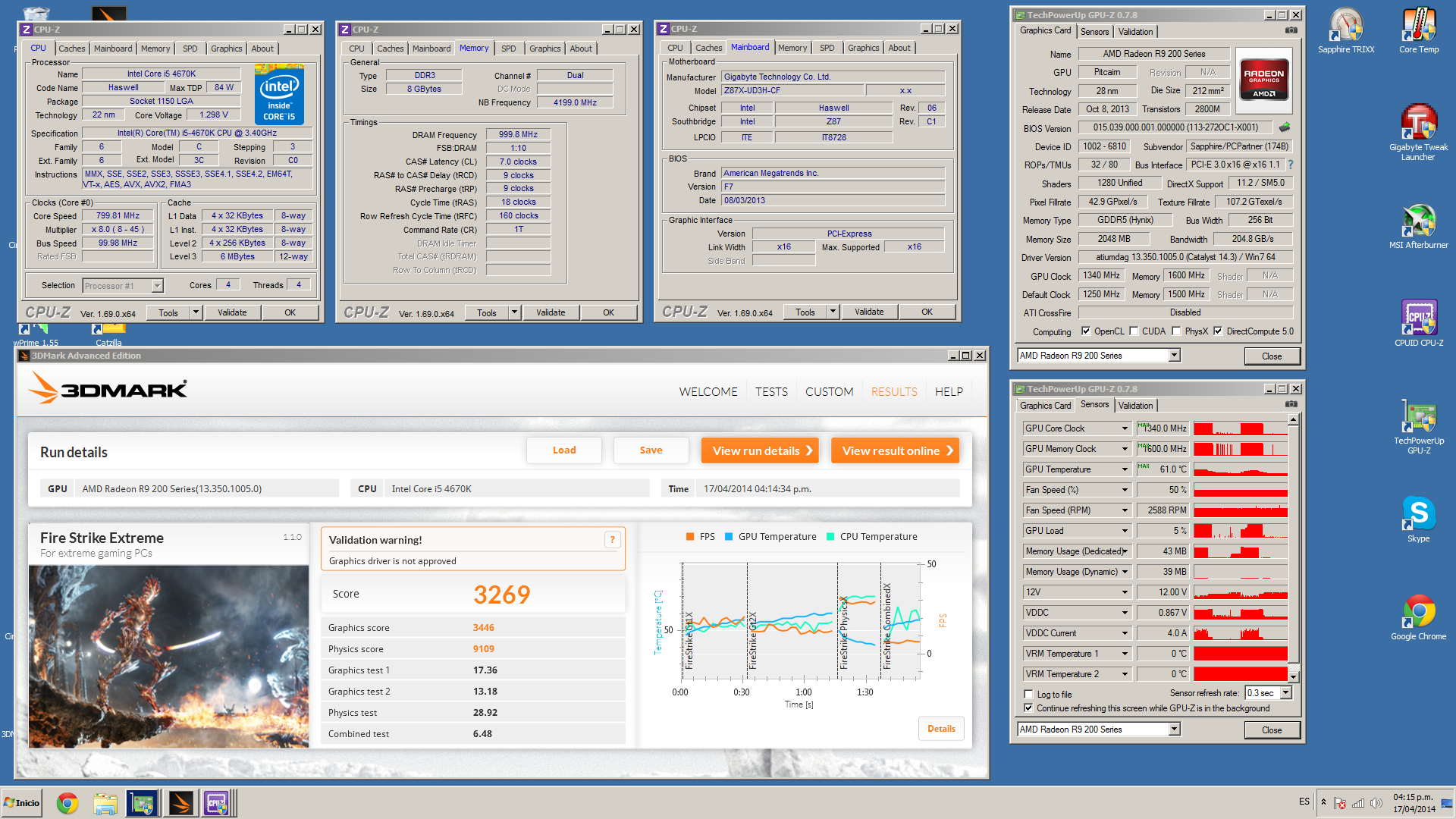
Task: Click validation warning help question mark
Action: (612, 540)
